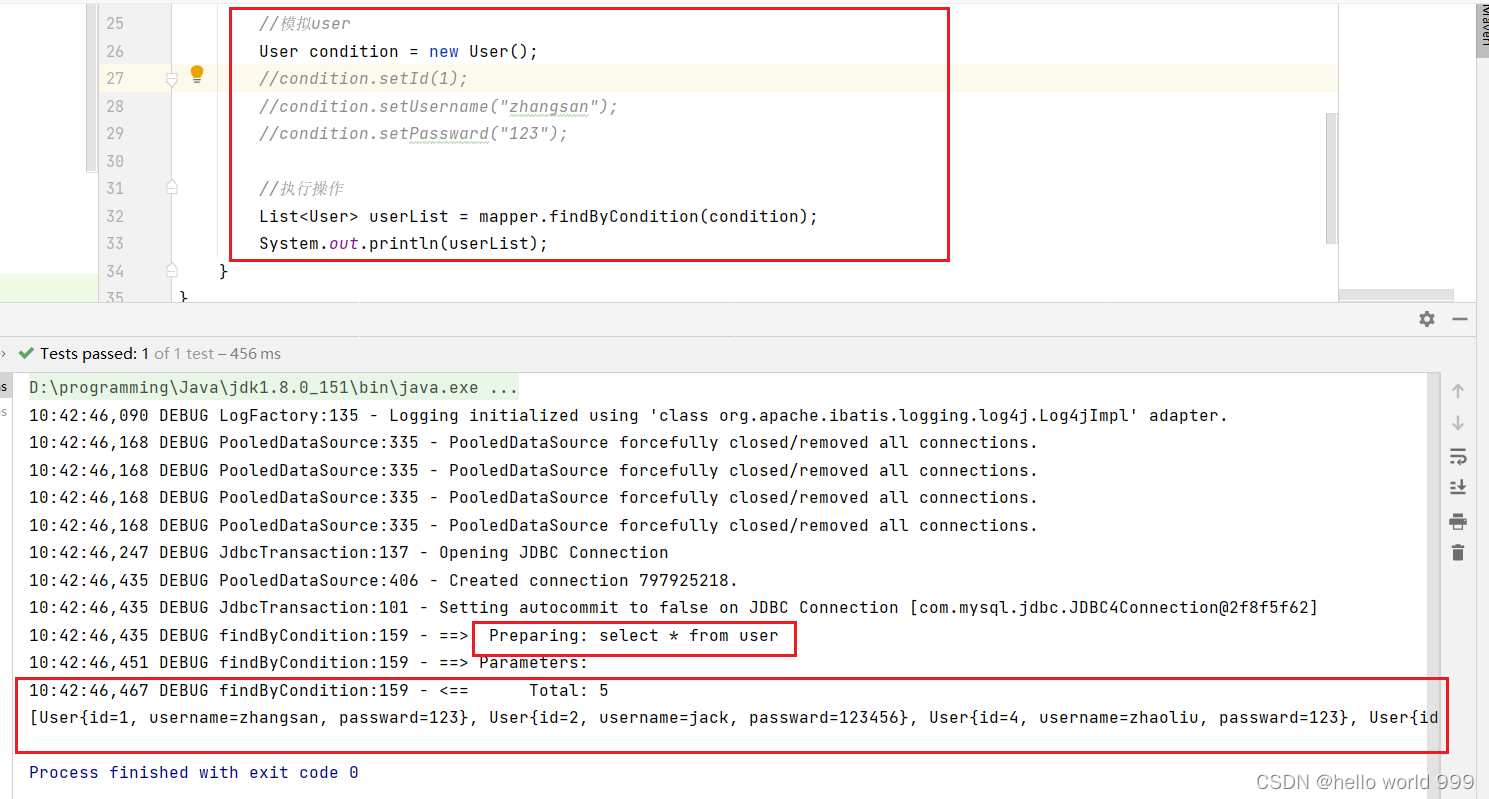Screen dimensions: 1489x799
Task: Click the up-arrow previous occurrence icon
Action: click(x=1457, y=391)
